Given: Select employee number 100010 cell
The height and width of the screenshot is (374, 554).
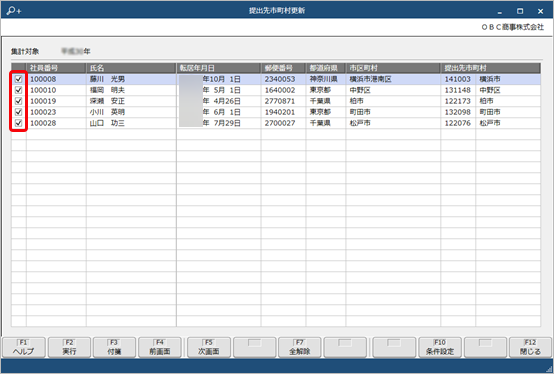Looking at the screenshot, I should pos(56,90).
